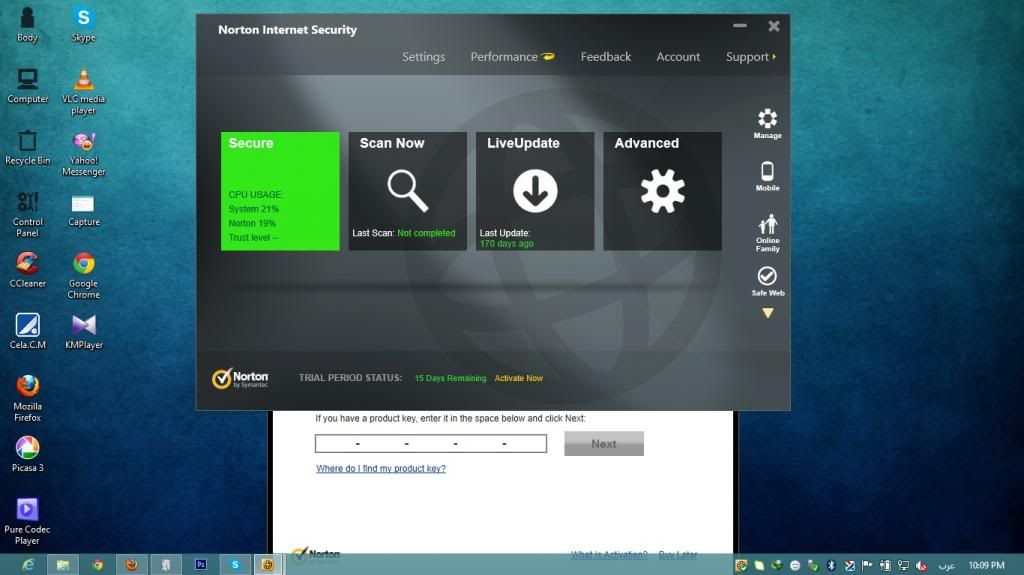Minimize the Norton Internet Security window
Viewport: 1024px width, 575px height.
(x=739, y=26)
